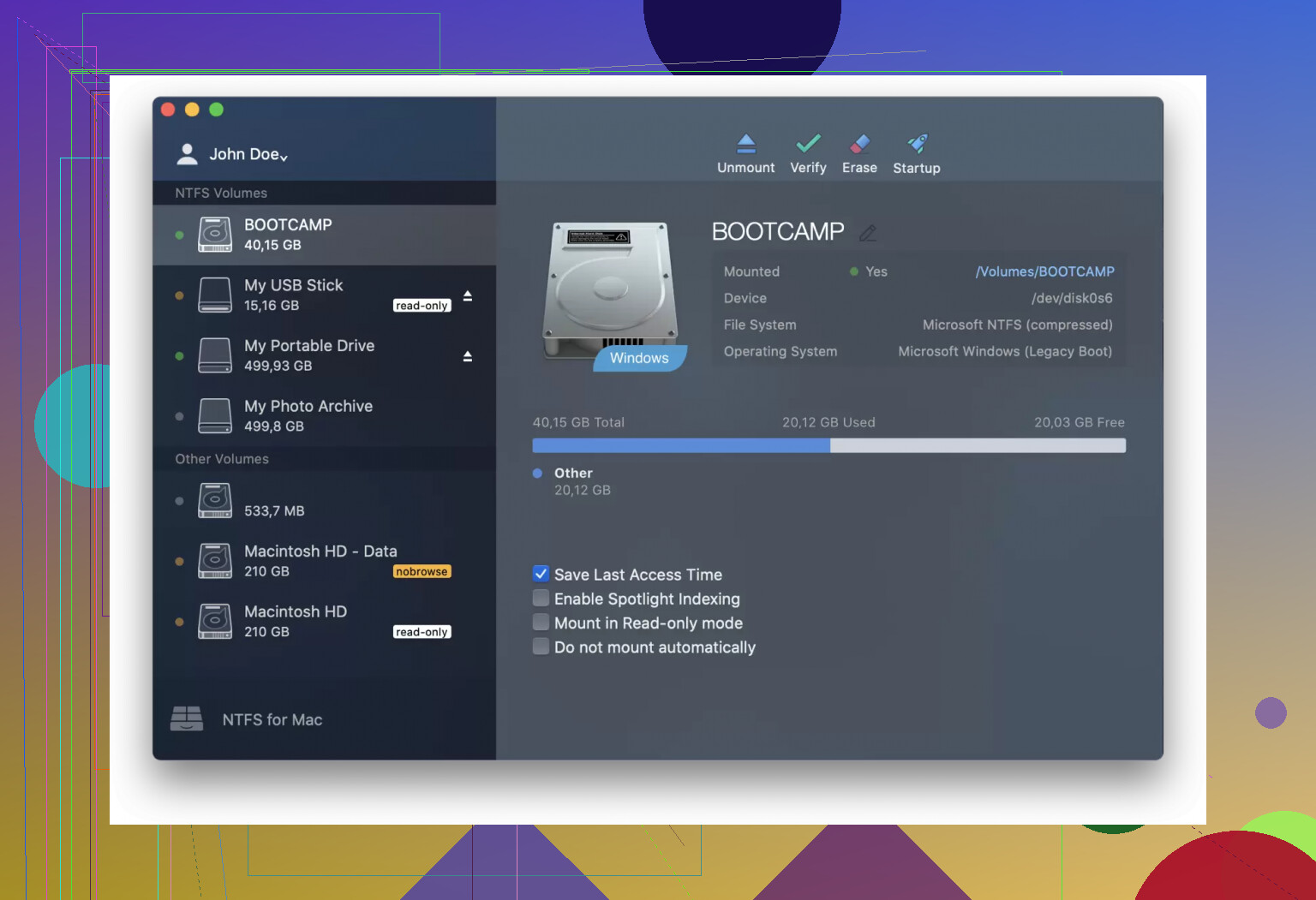Uncheck Save Last Access Time
Viewport: 1316px width, 900px height.
(541, 575)
